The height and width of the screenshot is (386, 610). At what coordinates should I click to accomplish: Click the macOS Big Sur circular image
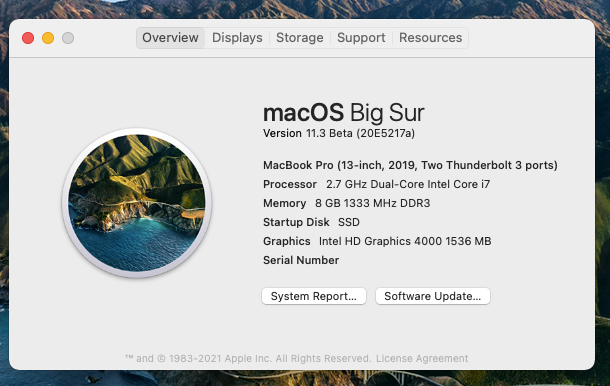(137, 203)
